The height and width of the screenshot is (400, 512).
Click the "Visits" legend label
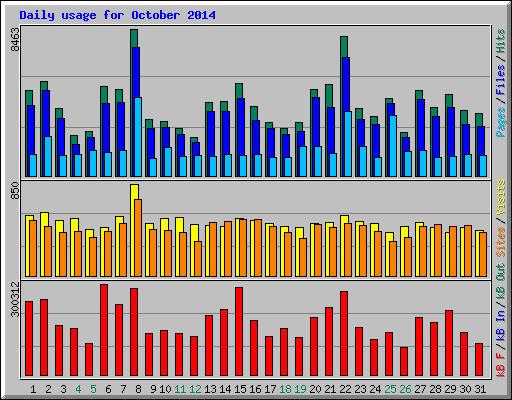click(501, 197)
